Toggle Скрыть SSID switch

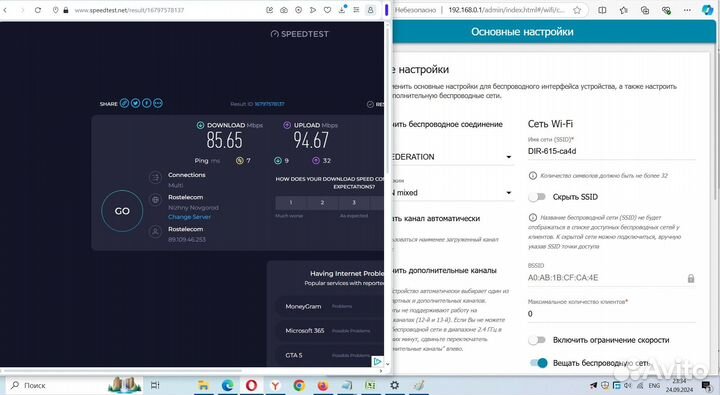537,197
